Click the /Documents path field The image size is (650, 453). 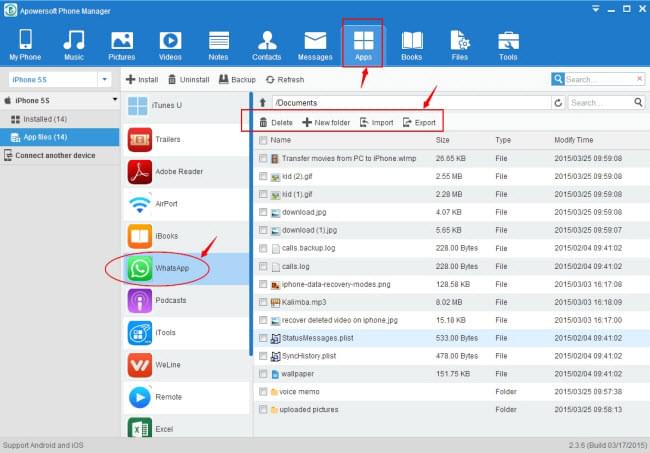(411, 103)
